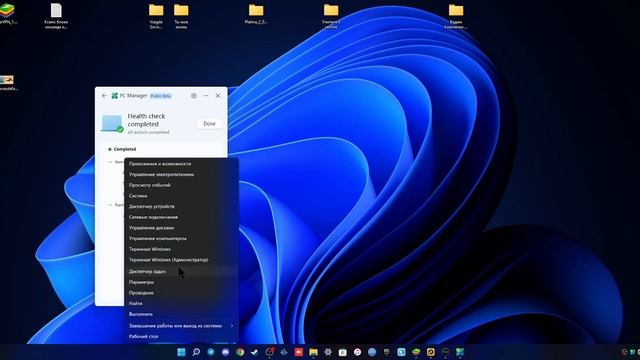Open BlueStacks green layered taskbar icon
Screen dimensions: 640x360
[416, 352]
